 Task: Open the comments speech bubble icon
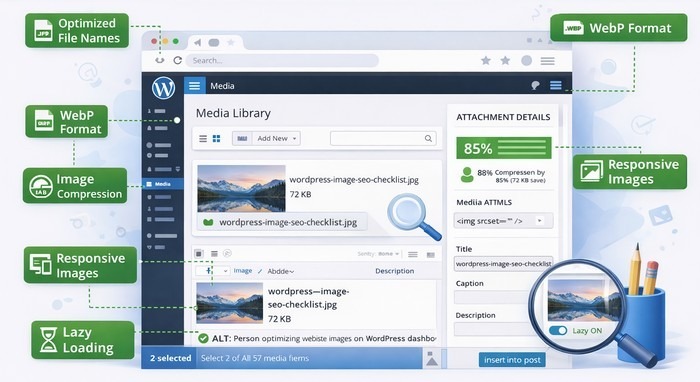(x=535, y=85)
